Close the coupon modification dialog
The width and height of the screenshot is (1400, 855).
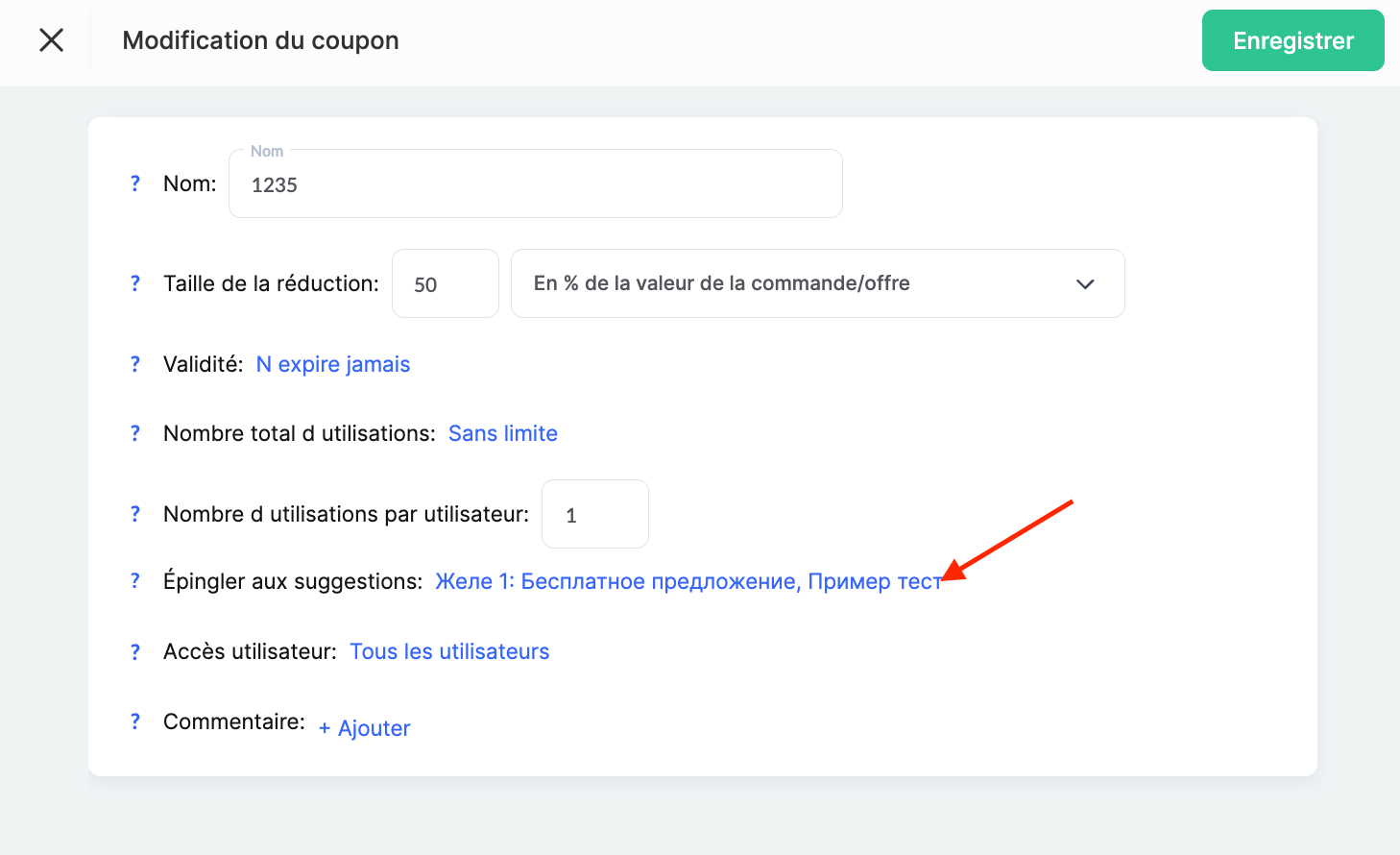pyautogui.click(x=52, y=40)
